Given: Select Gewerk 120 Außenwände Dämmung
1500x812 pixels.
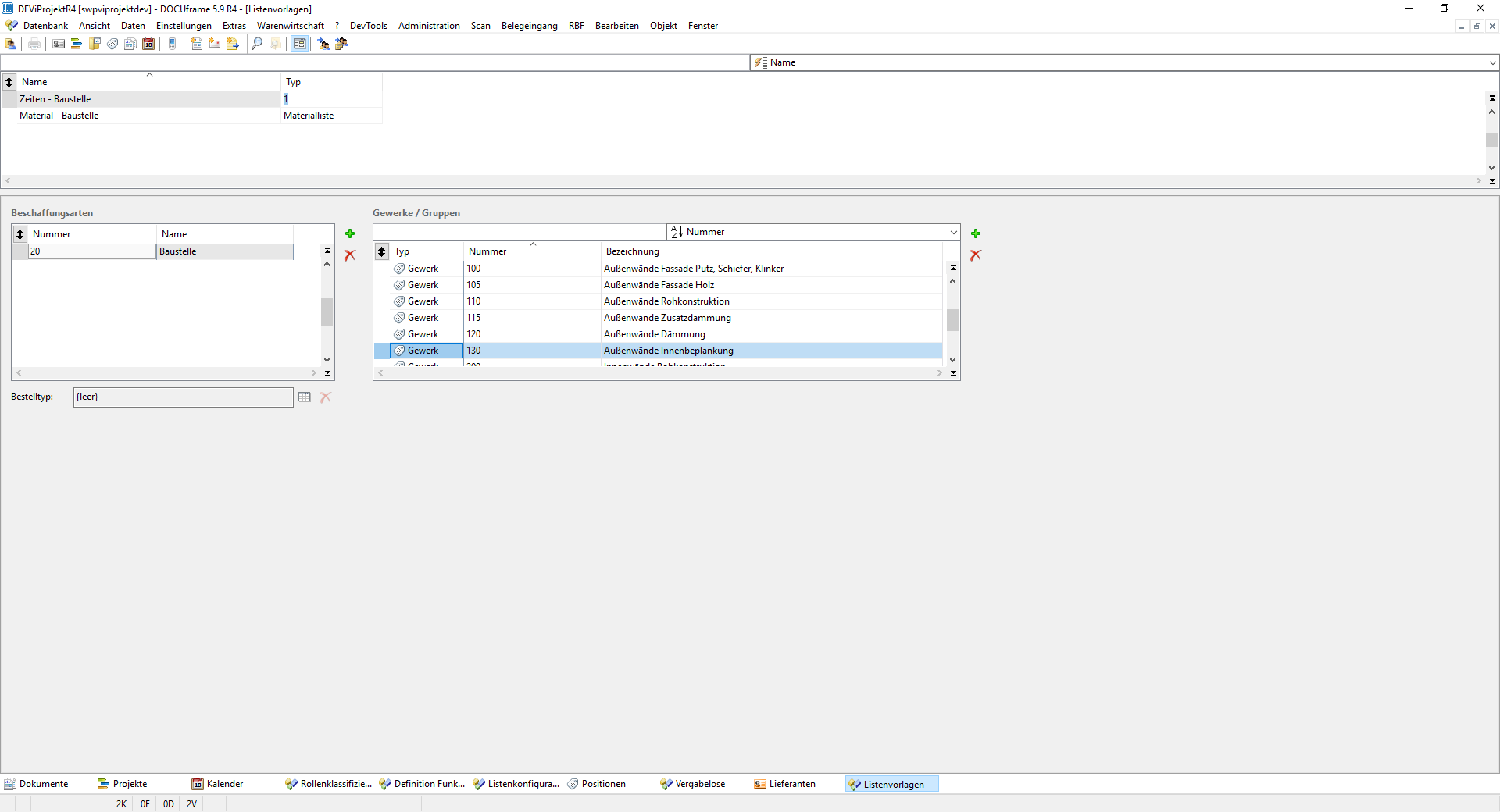Looking at the screenshot, I should click(659, 334).
